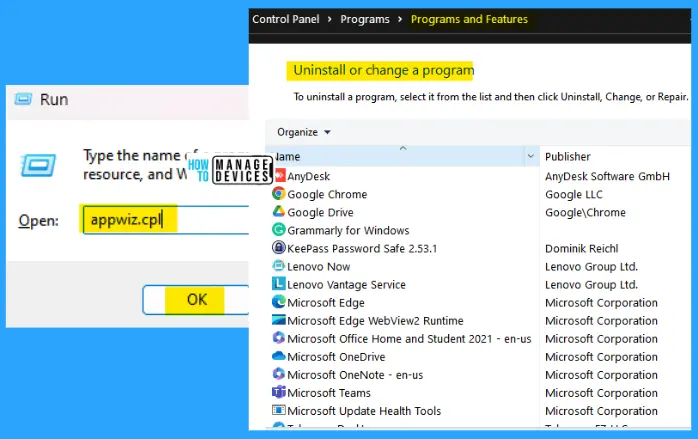Select the Microsoft OneDrive entry
The width and height of the screenshot is (698, 439).
coord(336,357)
